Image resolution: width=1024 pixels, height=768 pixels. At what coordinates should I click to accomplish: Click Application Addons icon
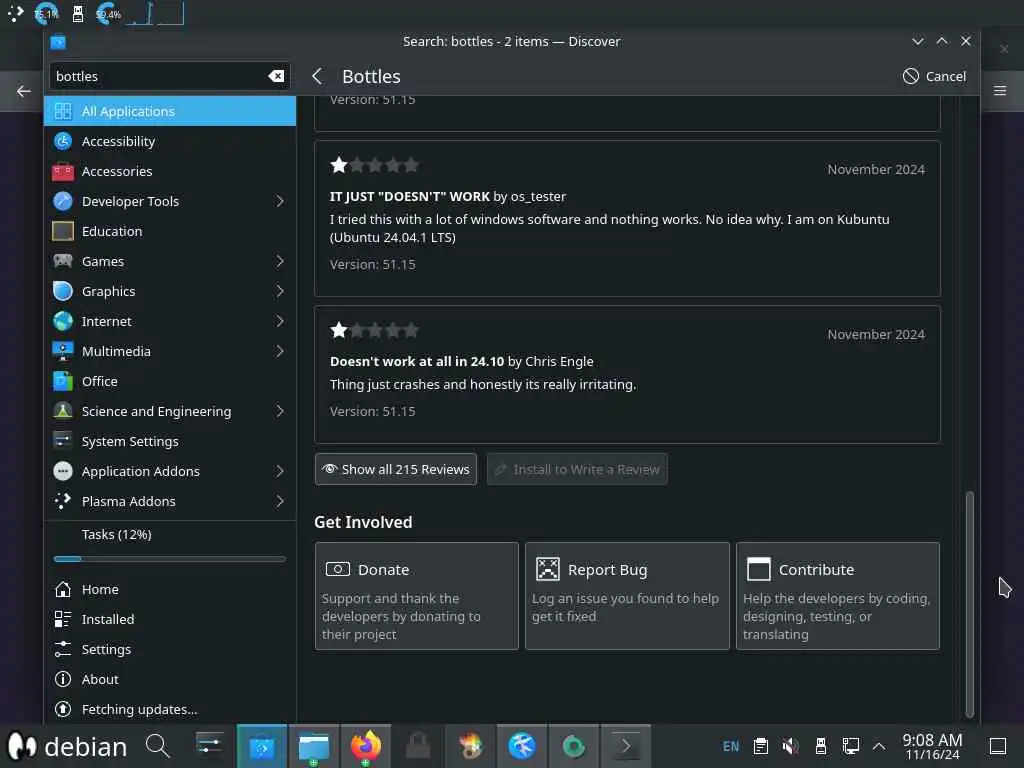click(x=63, y=472)
